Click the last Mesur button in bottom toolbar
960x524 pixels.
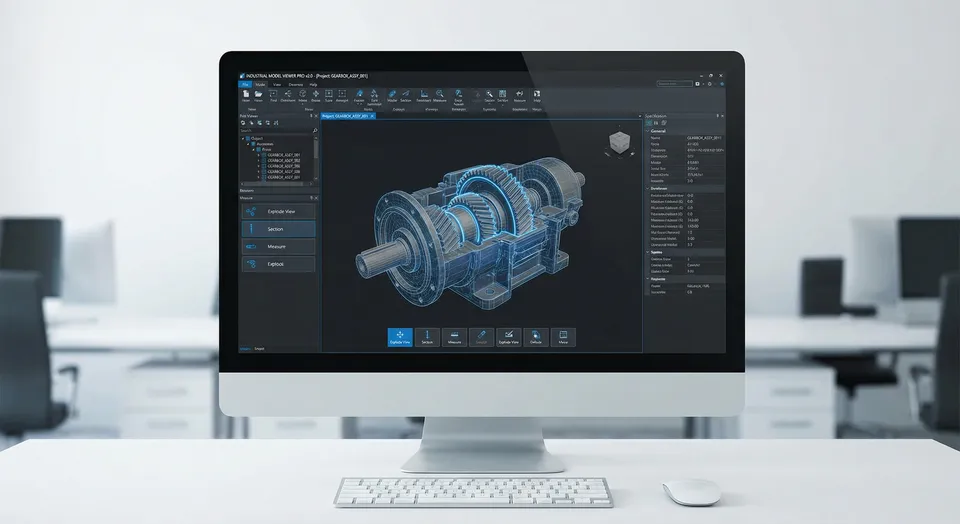[x=563, y=337]
